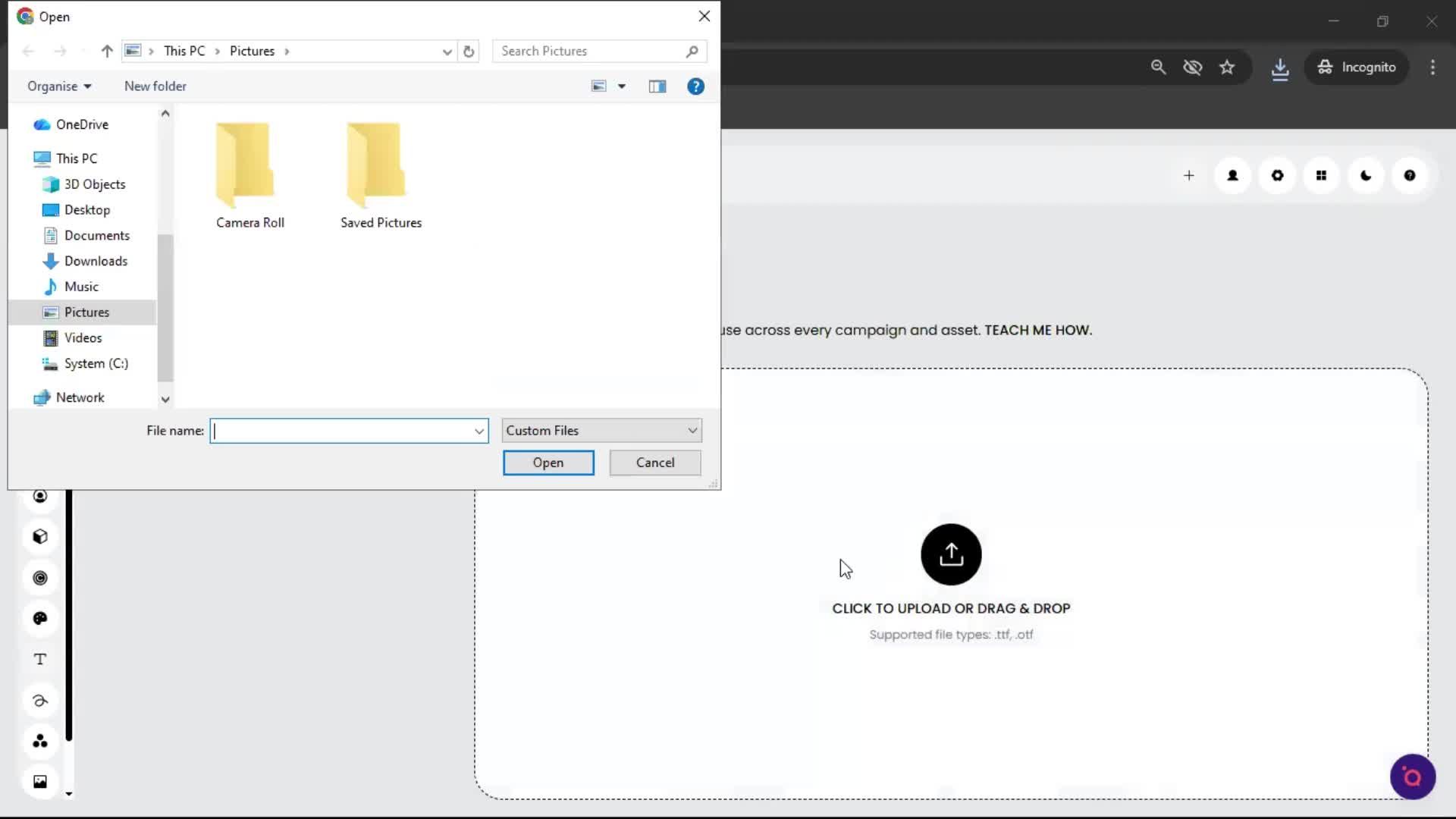Screen dimensions: 1456x819
Task: Select the Text tool in the left sidebar
Action: [x=39, y=659]
